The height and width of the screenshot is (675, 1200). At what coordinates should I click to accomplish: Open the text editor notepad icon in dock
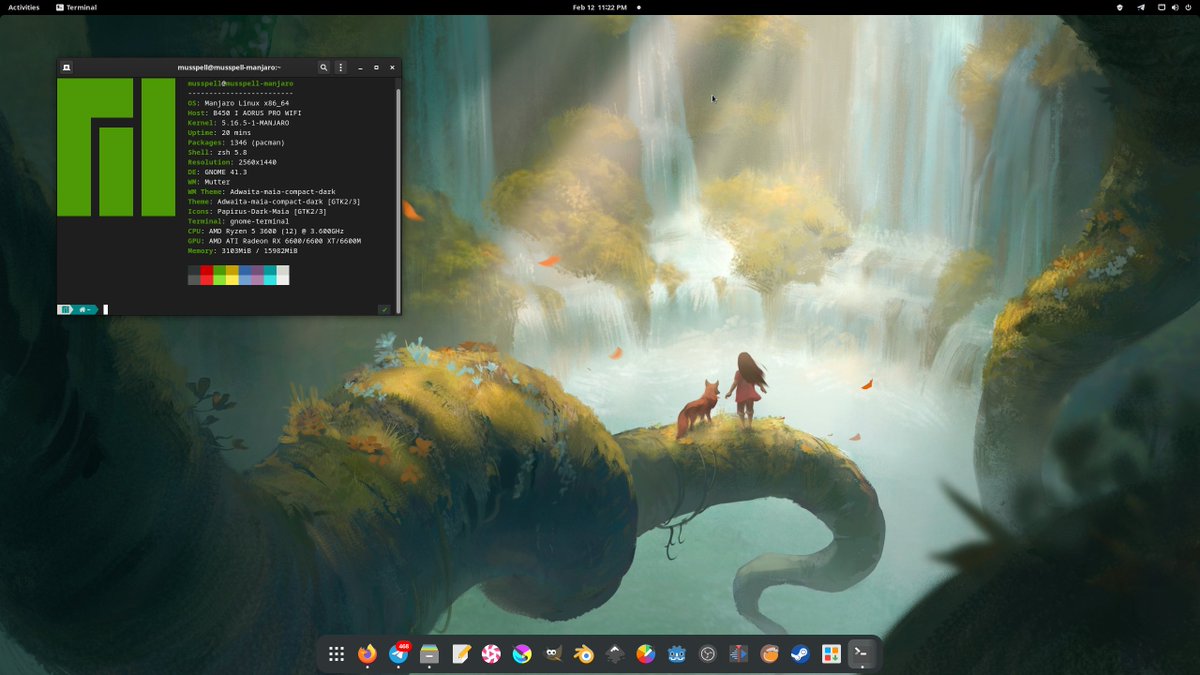[460, 654]
